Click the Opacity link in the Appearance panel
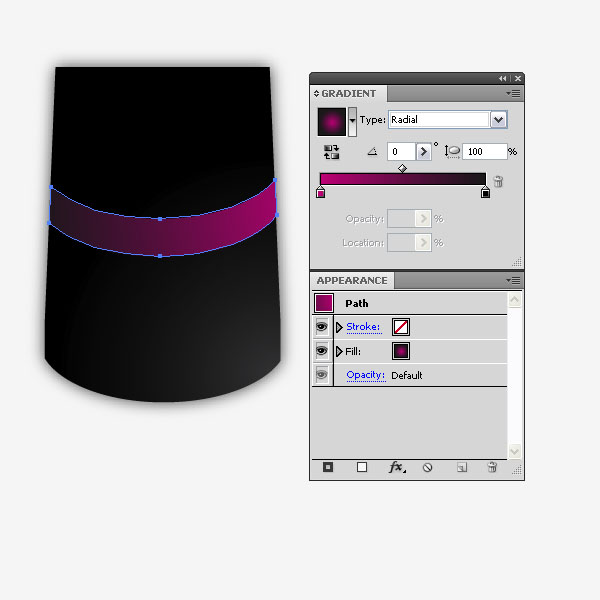The image size is (600, 600). (x=366, y=375)
